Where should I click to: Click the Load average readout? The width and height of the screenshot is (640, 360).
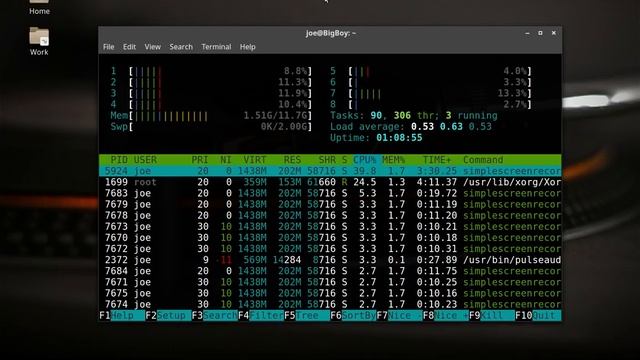(x=411, y=127)
